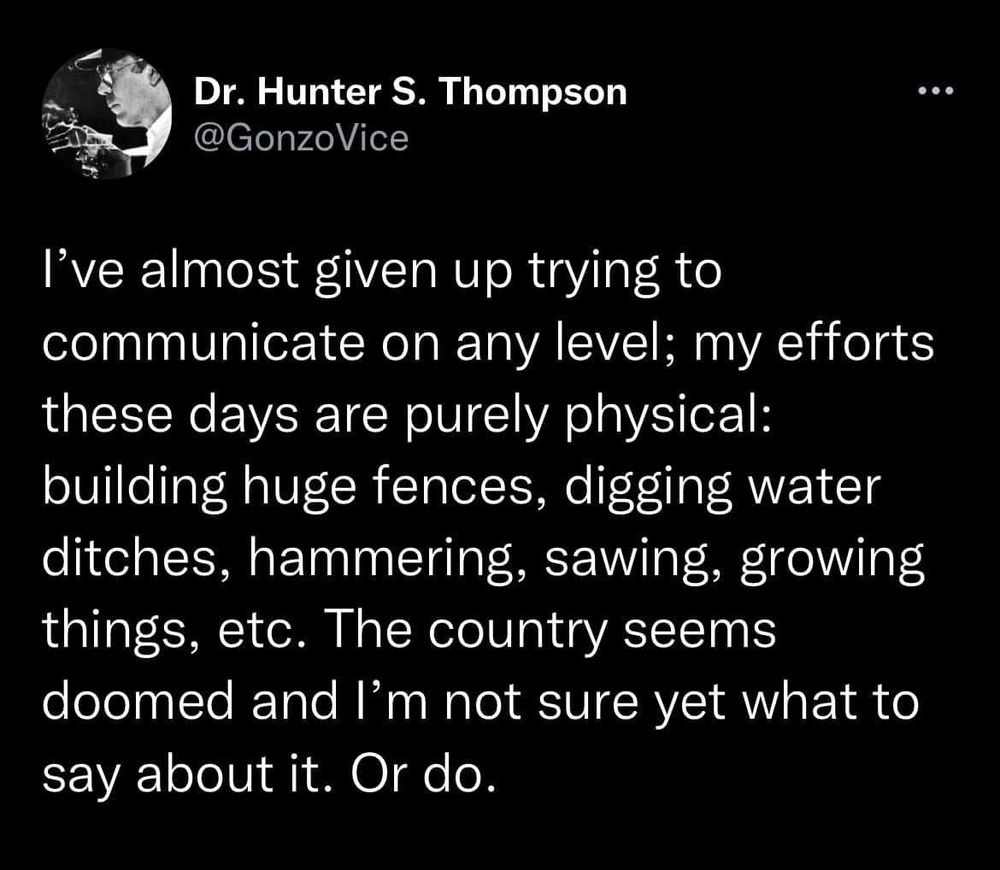1000x870 pixels.
Task: Click the word "country" in the tweet
Action: tap(517, 633)
